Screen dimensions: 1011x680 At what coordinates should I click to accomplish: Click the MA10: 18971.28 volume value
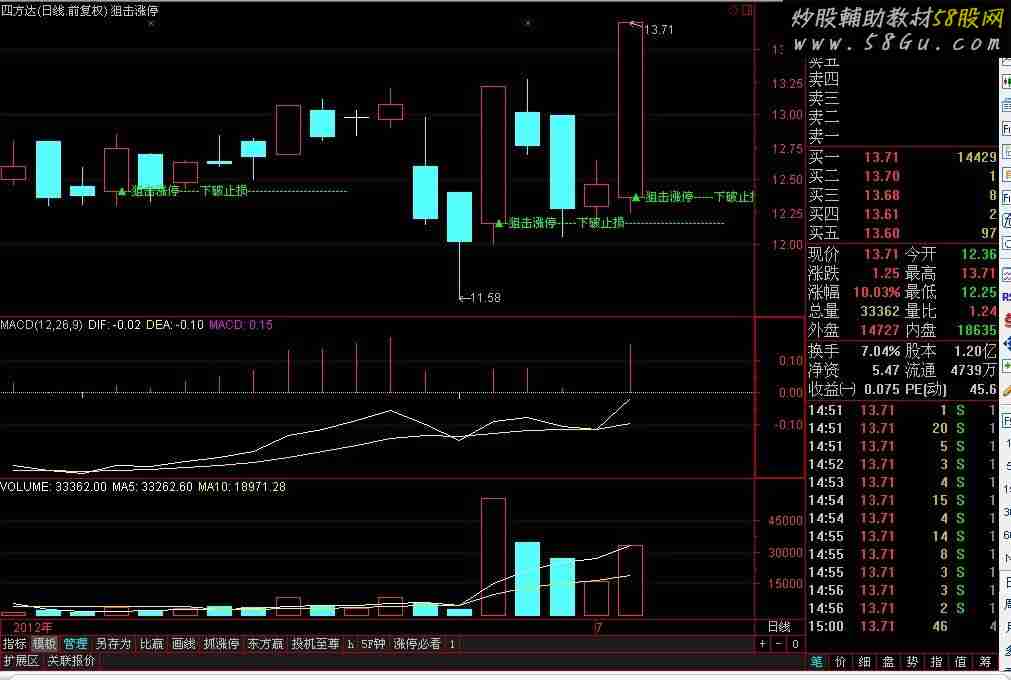242,487
